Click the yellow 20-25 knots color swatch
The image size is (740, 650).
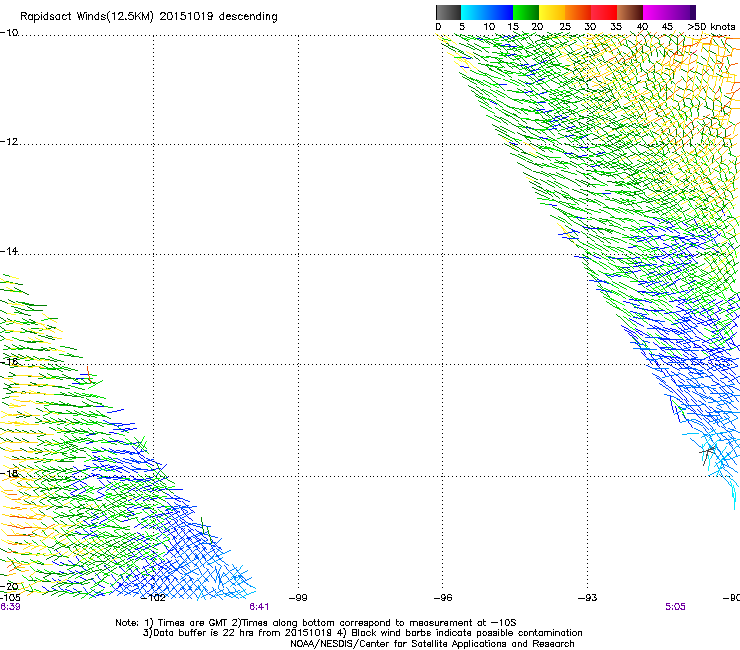click(552, 12)
